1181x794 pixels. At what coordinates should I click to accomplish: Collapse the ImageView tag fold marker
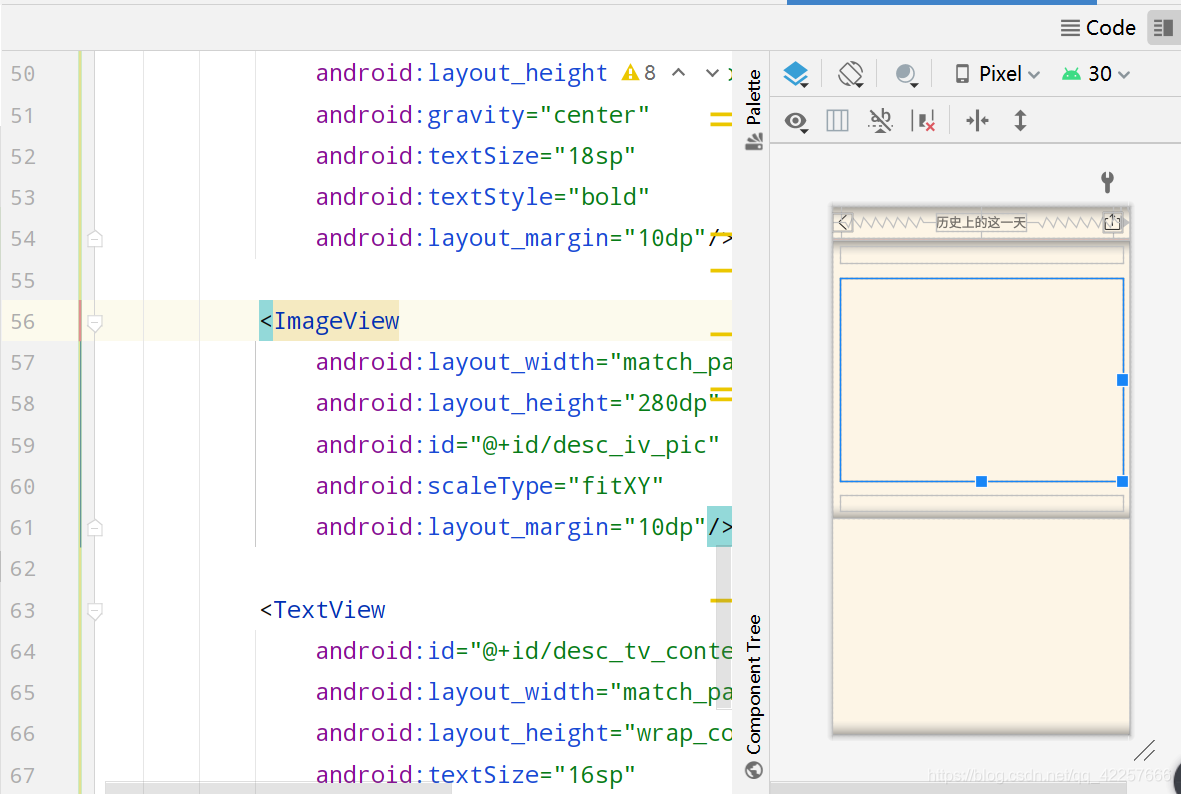(x=95, y=322)
